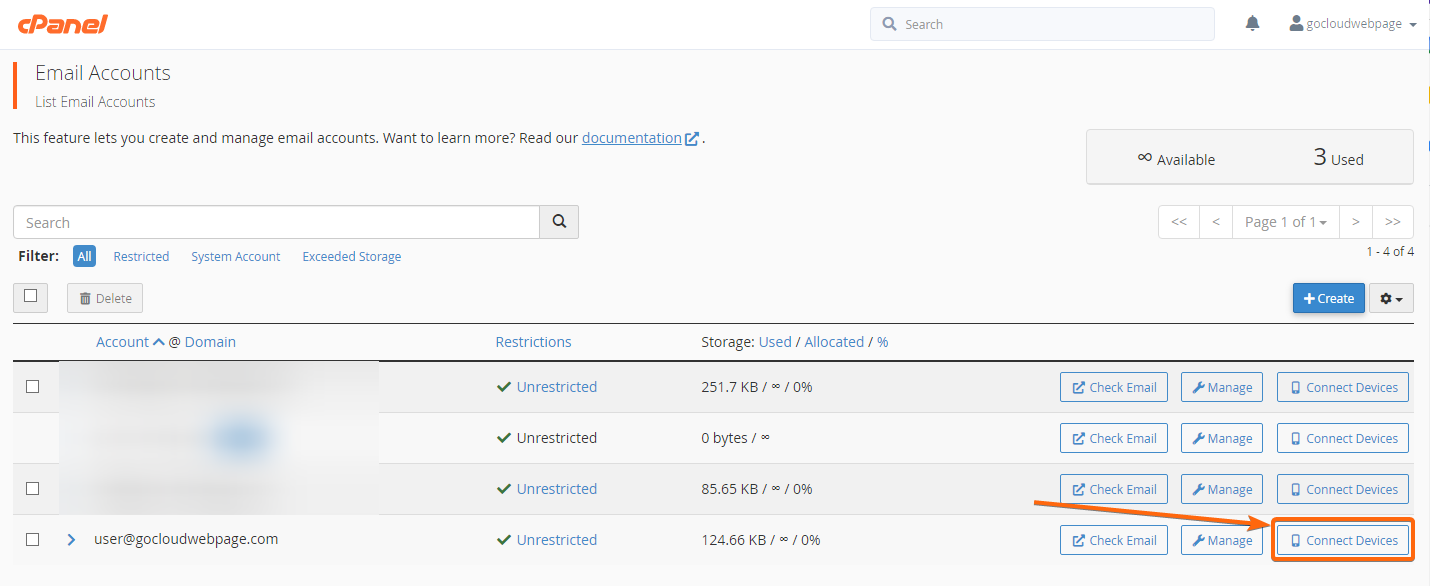Click the next page > arrow

(x=1355, y=222)
